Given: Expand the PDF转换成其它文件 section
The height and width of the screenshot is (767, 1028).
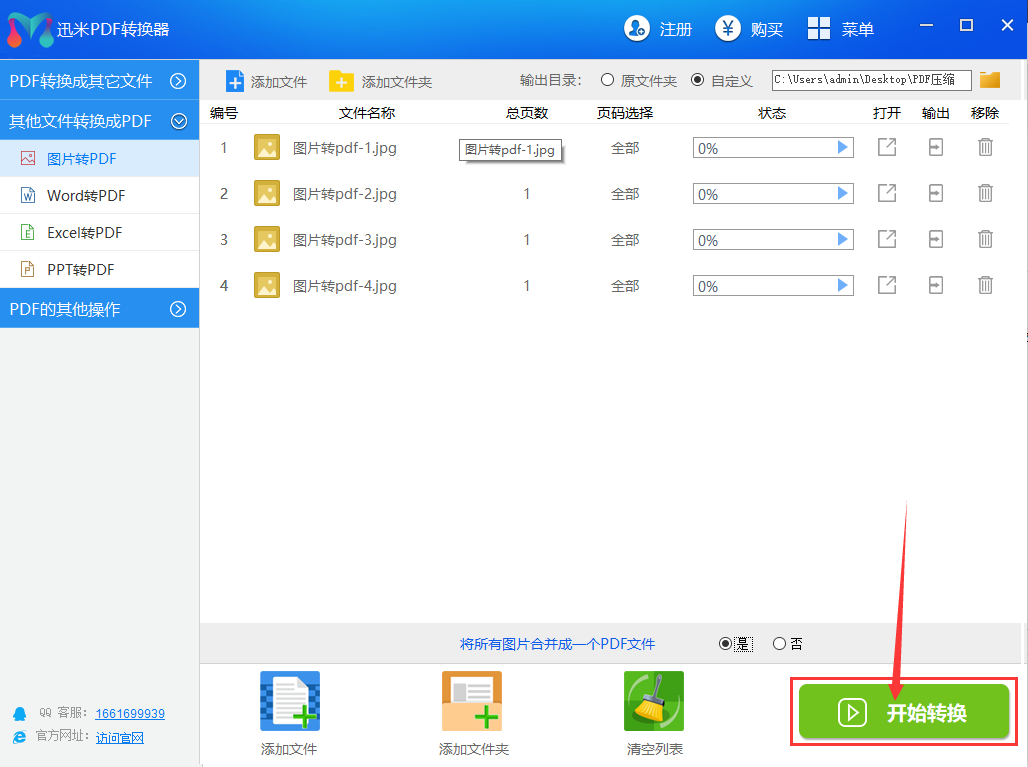Looking at the screenshot, I should pyautogui.click(x=99, y=81).
